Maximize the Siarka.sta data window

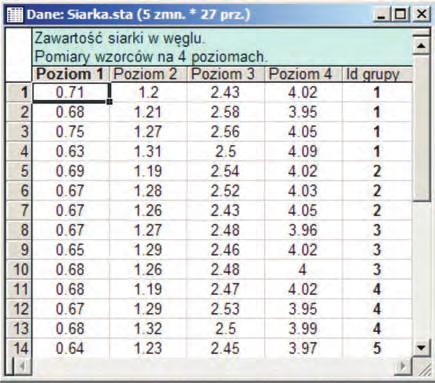pyautogui.click(x=401, y=15)
